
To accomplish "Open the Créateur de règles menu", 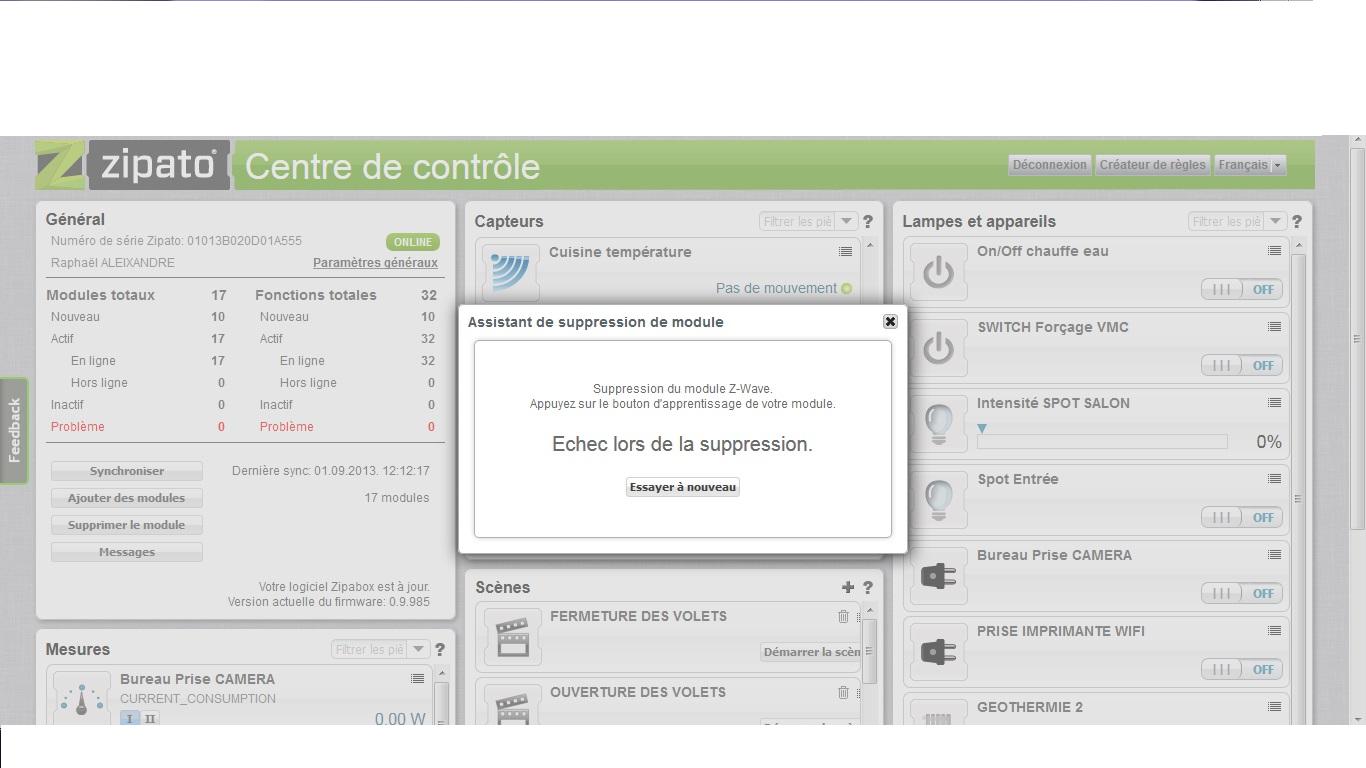I will point(1152,165).
